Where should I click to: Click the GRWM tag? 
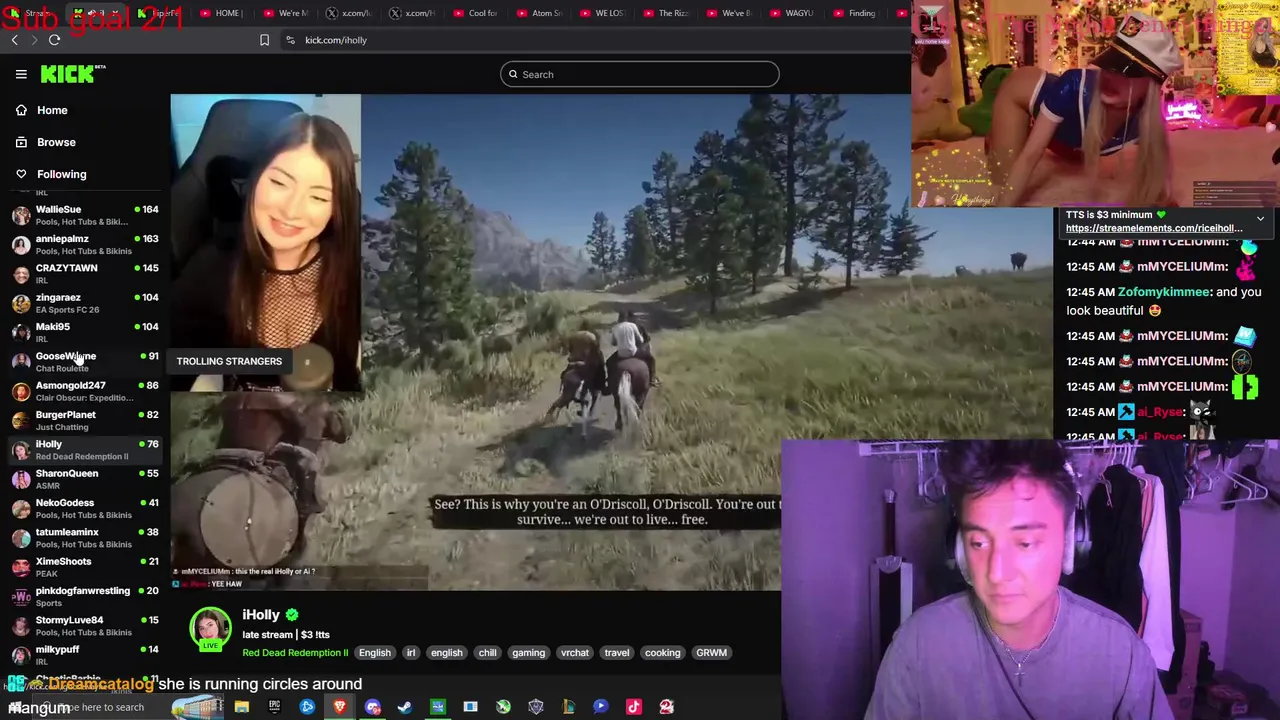pos(711,653)
